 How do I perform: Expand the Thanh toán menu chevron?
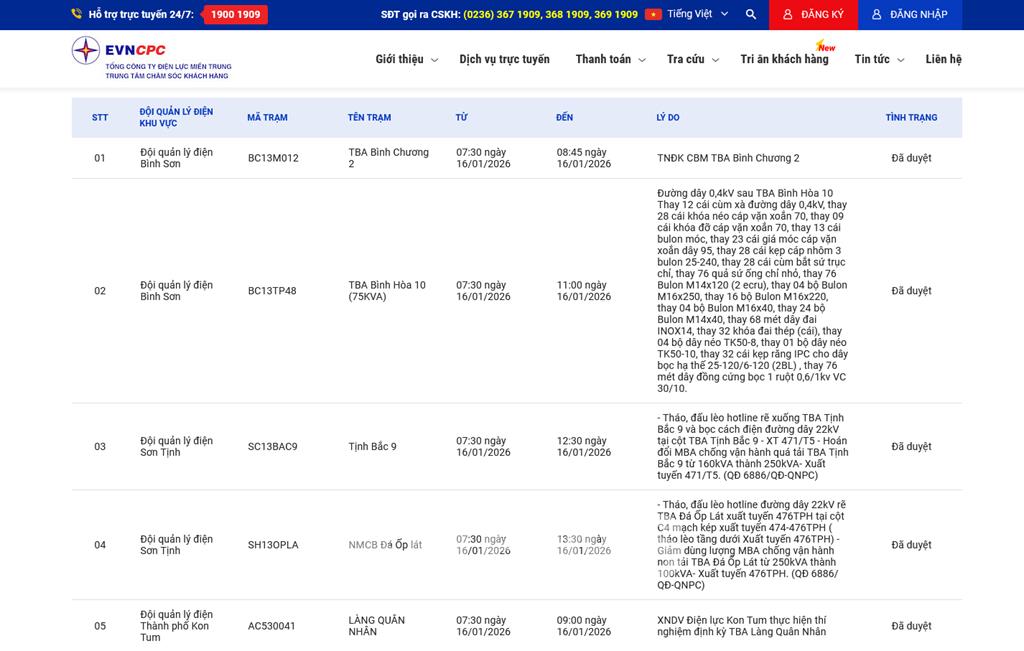pos(642,60)
